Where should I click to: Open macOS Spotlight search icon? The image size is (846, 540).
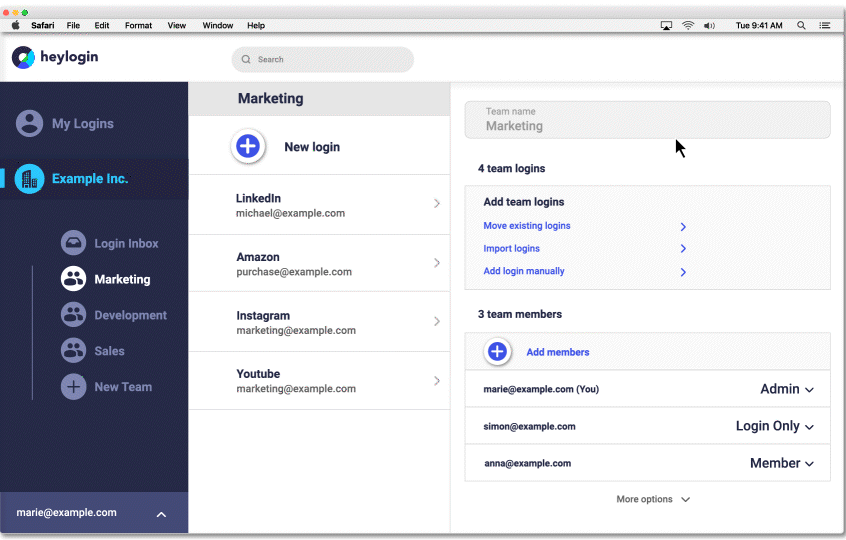801,25
